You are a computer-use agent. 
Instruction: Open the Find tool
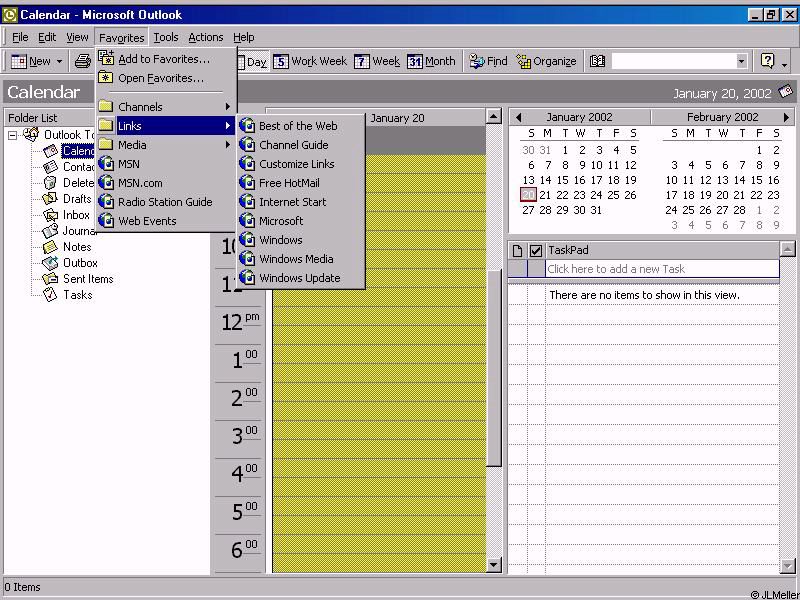tap(489, 62)
